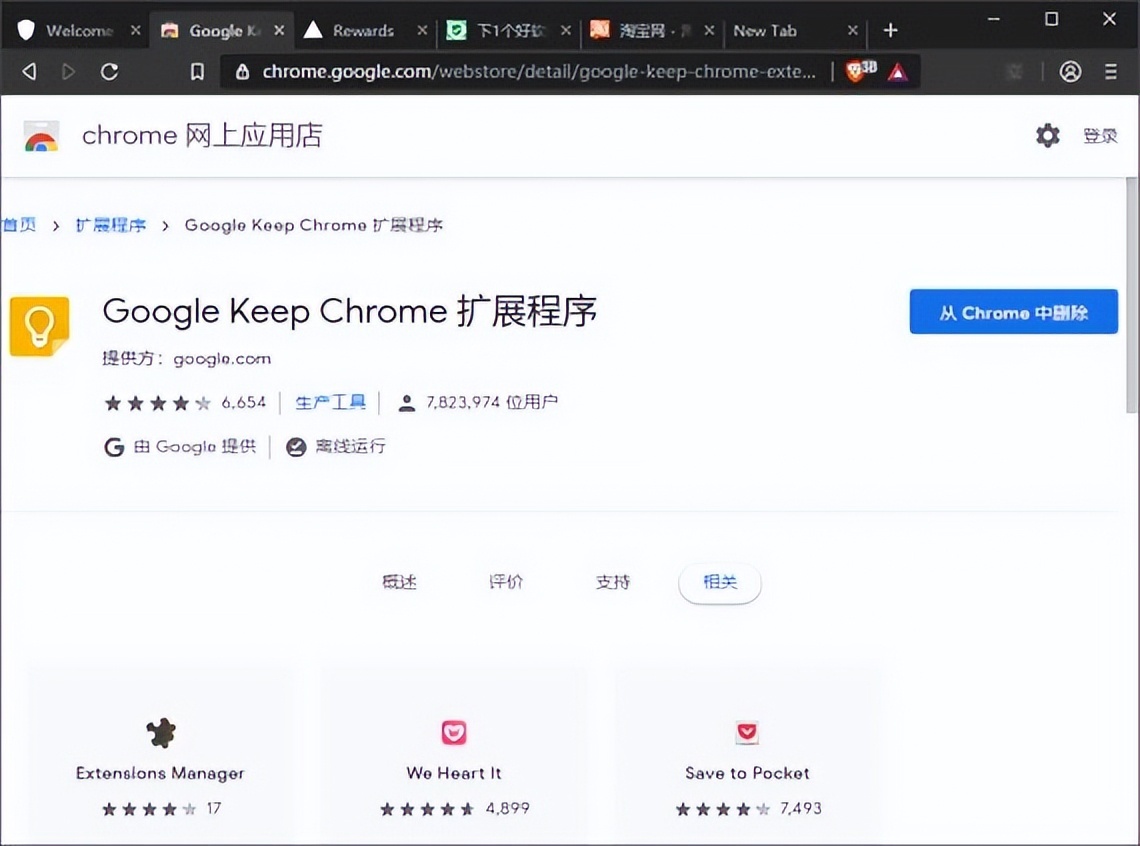1140x846 pixels.
Task: Open the user profile icon in toolbar
Action: pos(1069,71)
